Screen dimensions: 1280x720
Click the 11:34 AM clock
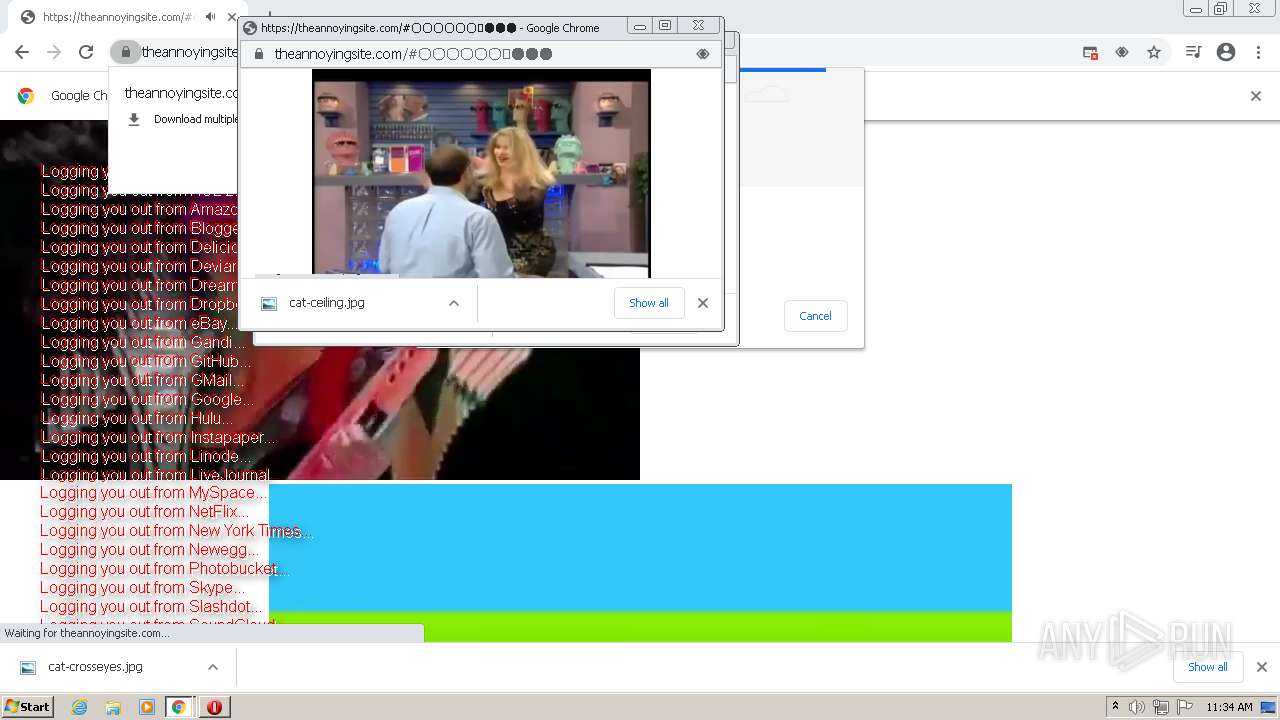1229,707
